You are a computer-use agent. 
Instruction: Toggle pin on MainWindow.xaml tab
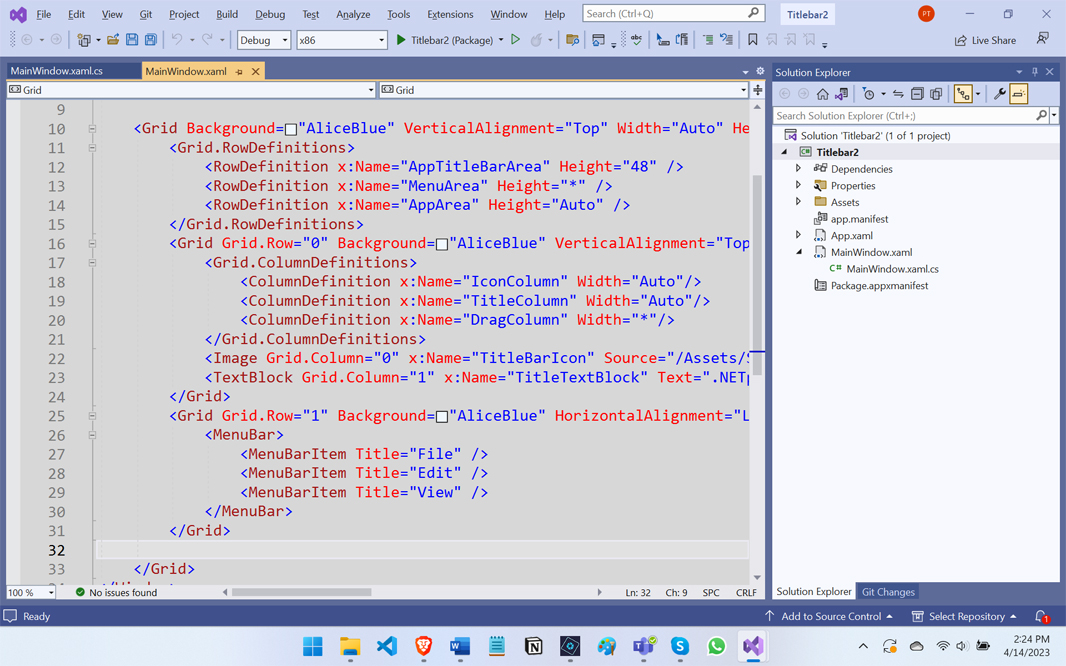point(239,72)
